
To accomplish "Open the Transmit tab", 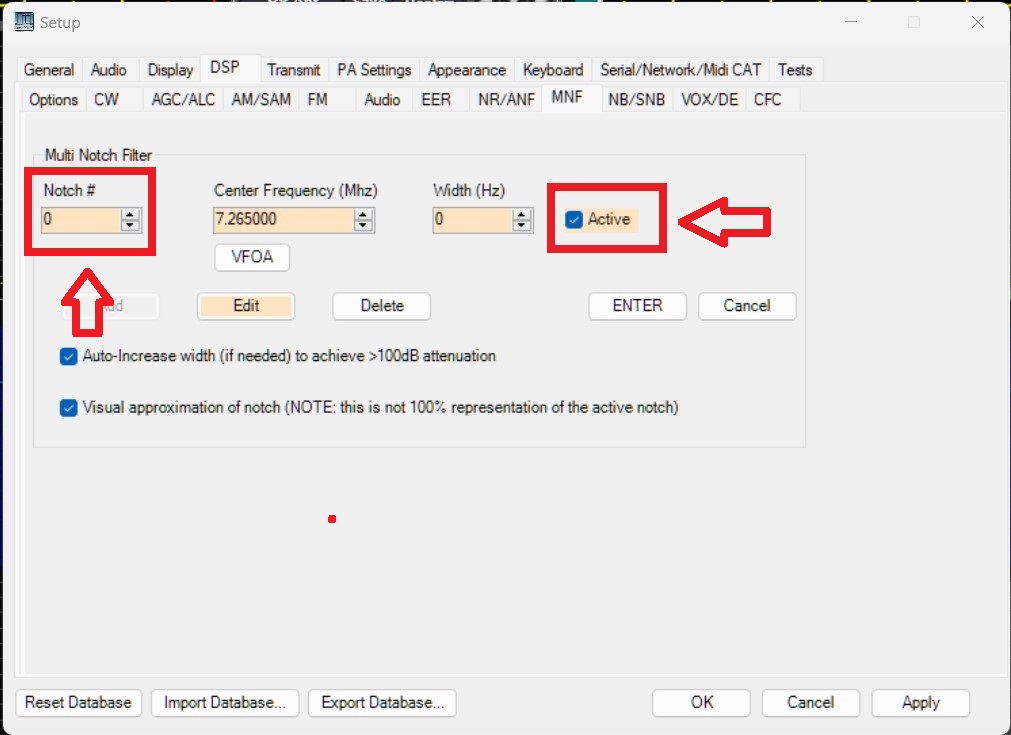I will [293, 70].
